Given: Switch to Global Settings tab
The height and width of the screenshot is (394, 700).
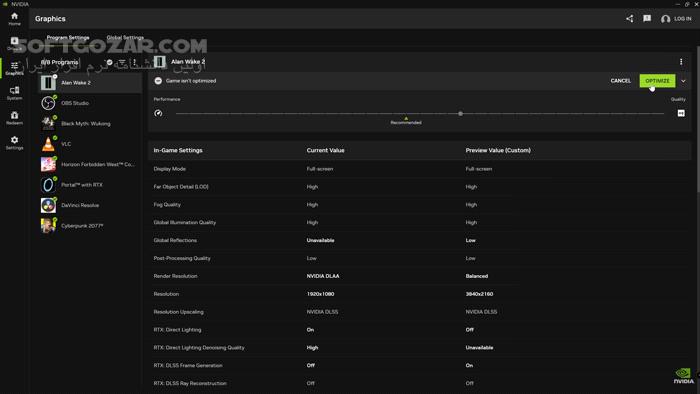Looking at the screenshot, I should click(125, 37).
